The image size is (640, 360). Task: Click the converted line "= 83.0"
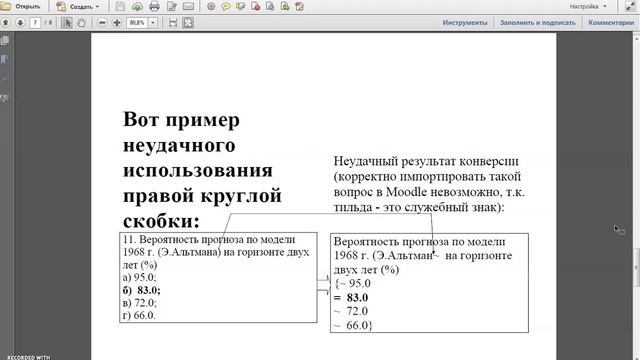click(351, 298)
